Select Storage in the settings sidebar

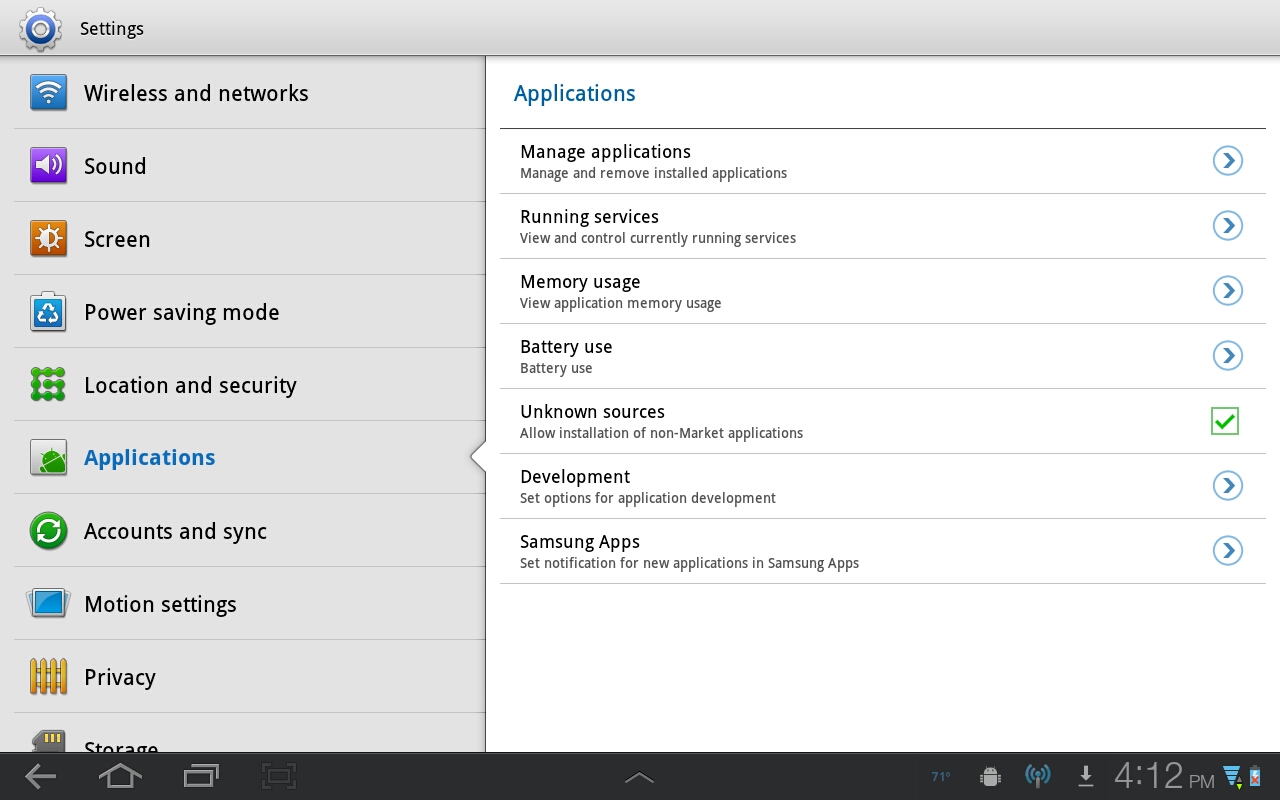tap(120, 745)
